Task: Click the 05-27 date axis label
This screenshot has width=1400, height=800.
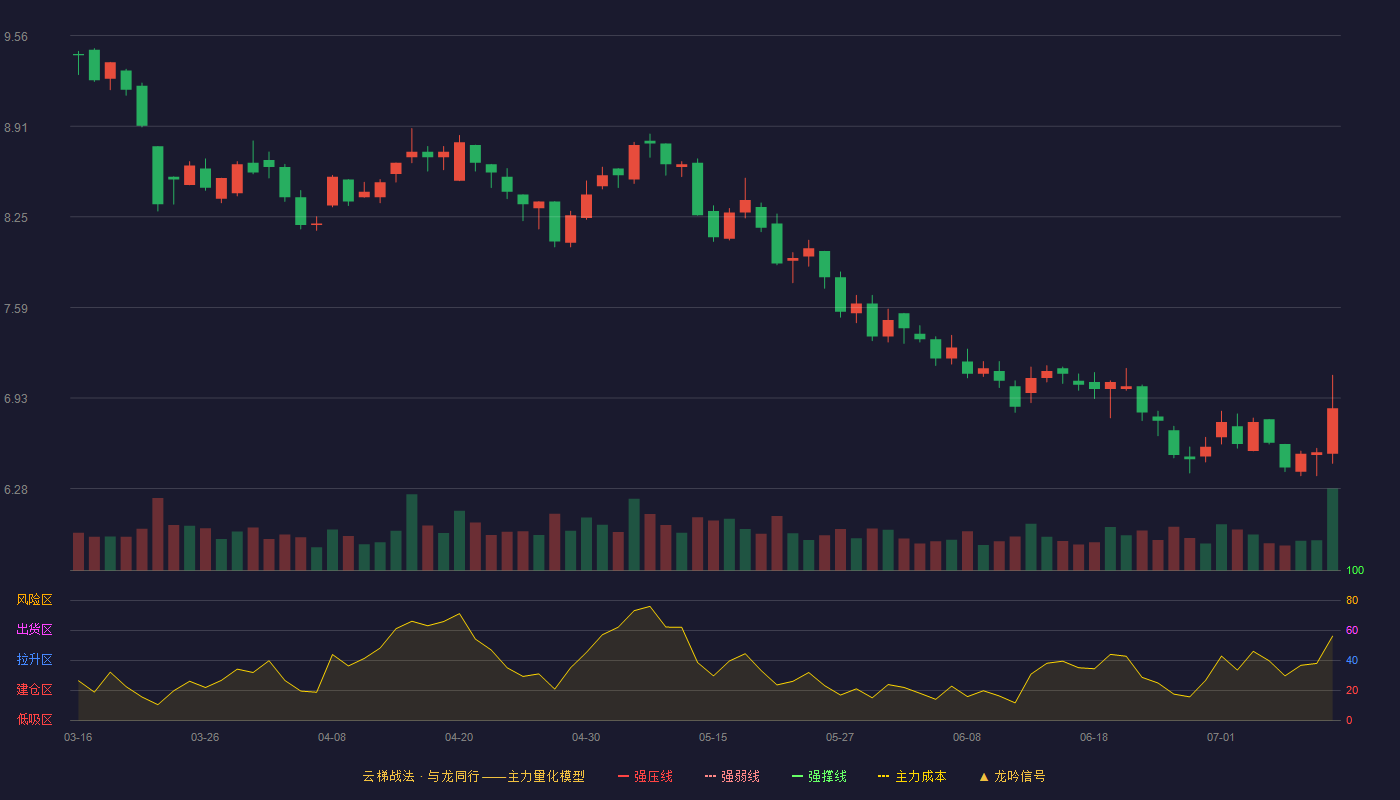Action: [840, 737]
